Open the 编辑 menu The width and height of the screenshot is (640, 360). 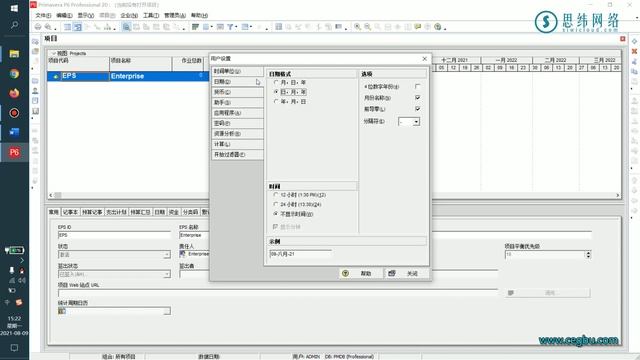coord(64,16)
